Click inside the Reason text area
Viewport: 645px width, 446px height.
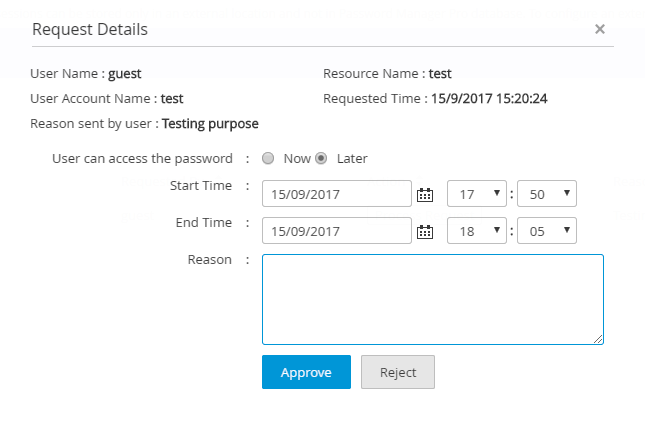433,299
